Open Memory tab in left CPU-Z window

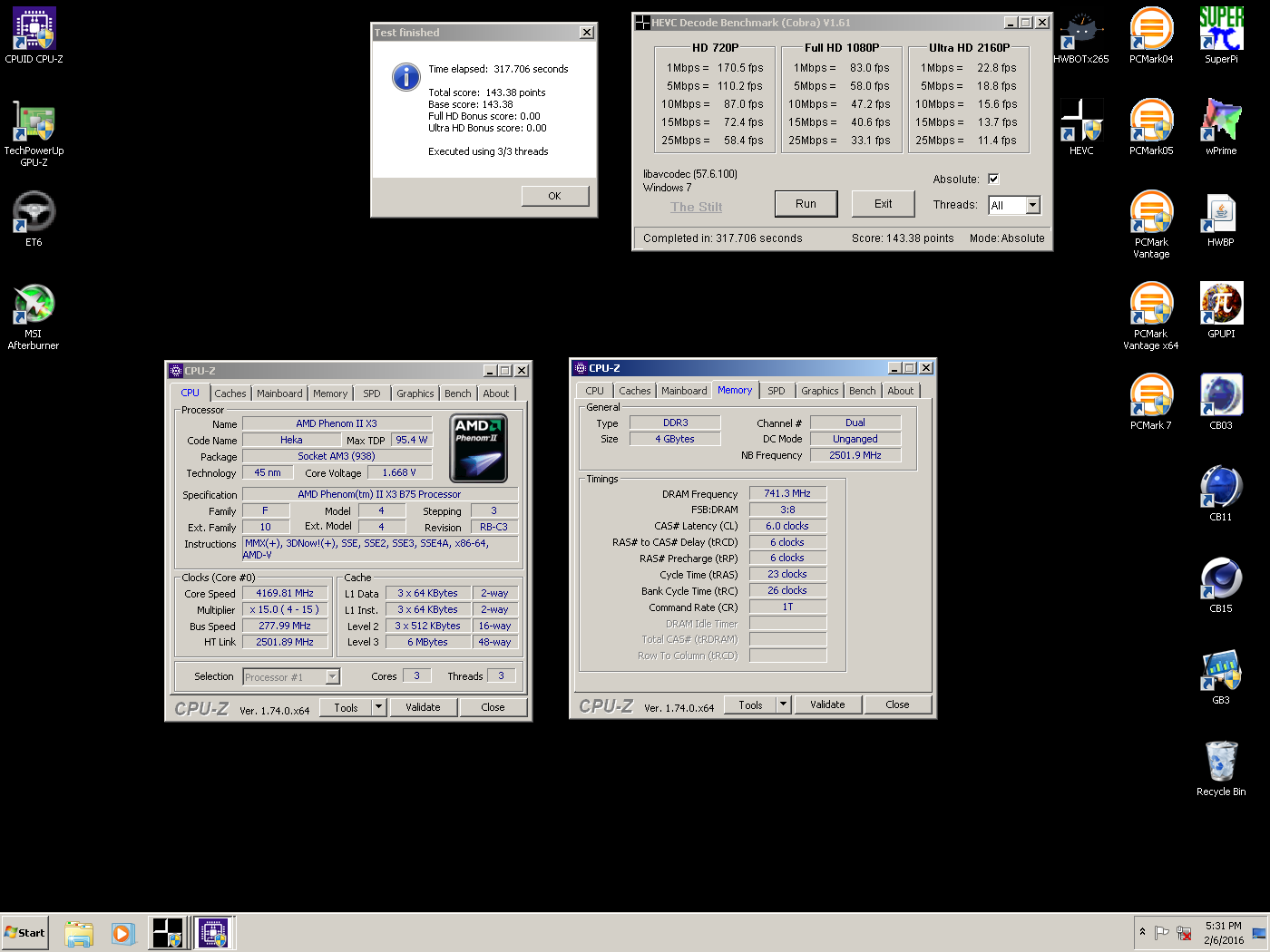[x=330, y=393]
